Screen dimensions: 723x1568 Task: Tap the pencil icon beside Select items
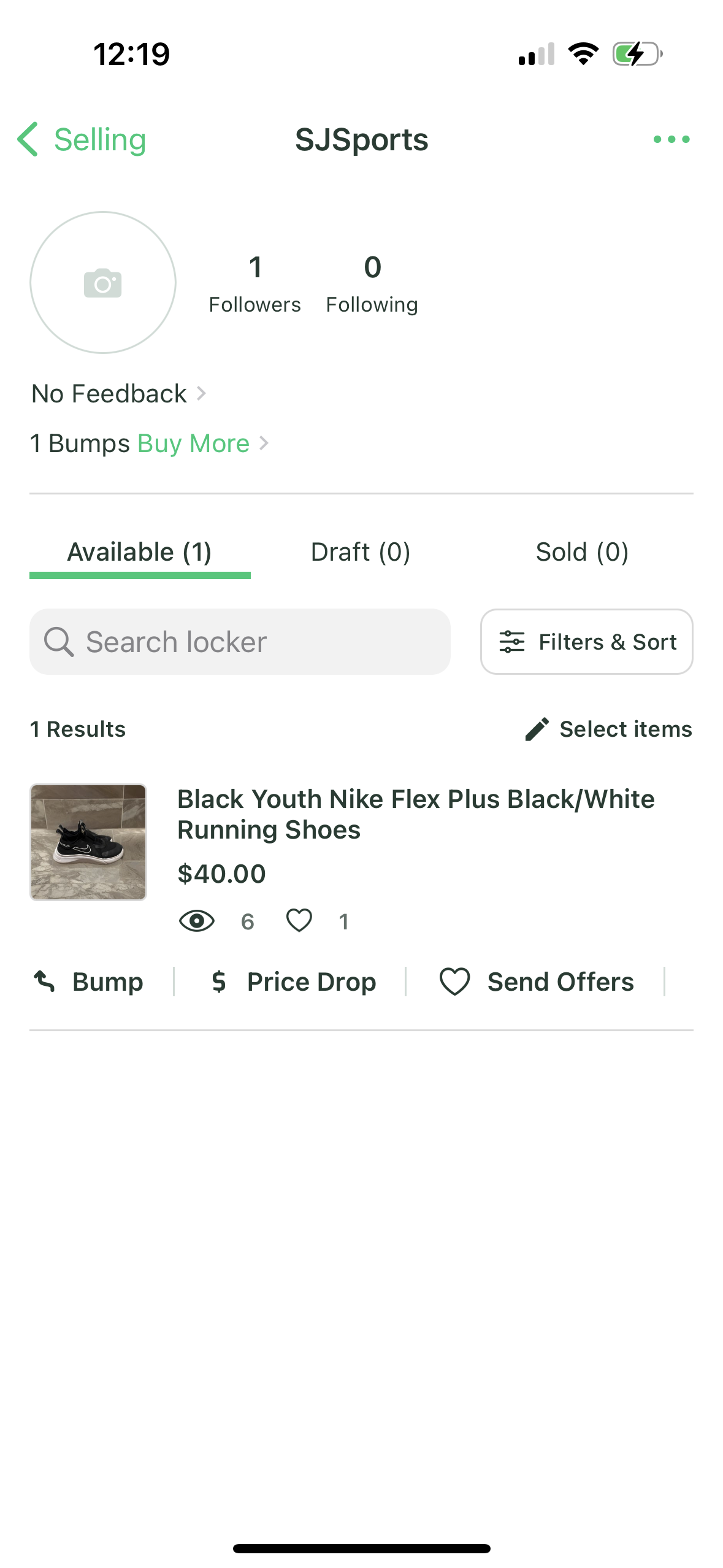pos(537,729)
